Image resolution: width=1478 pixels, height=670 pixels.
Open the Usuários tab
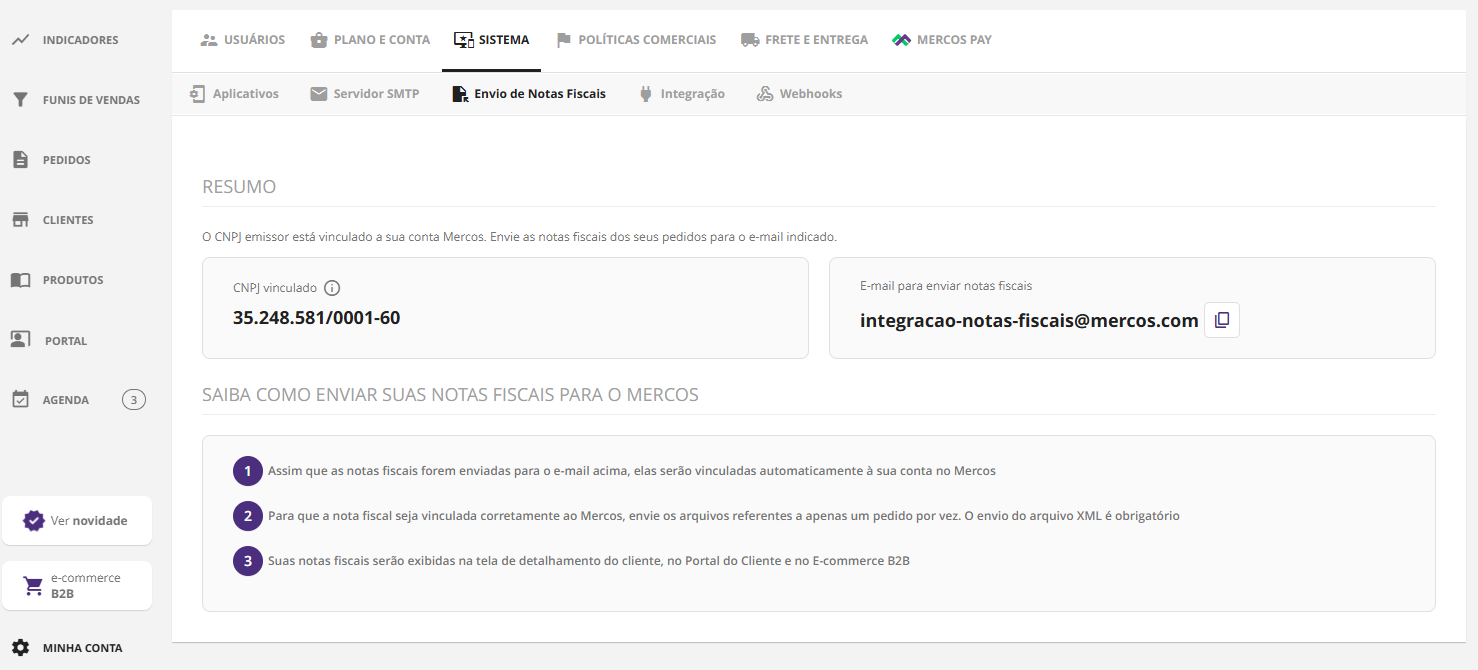[x=243, y=40]
